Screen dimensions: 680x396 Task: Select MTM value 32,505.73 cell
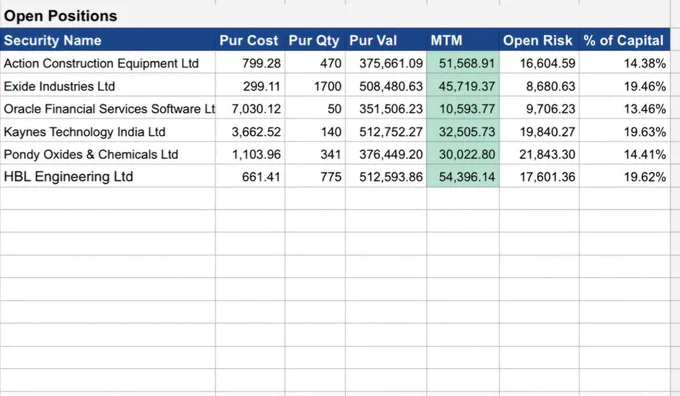click(463, 131)
